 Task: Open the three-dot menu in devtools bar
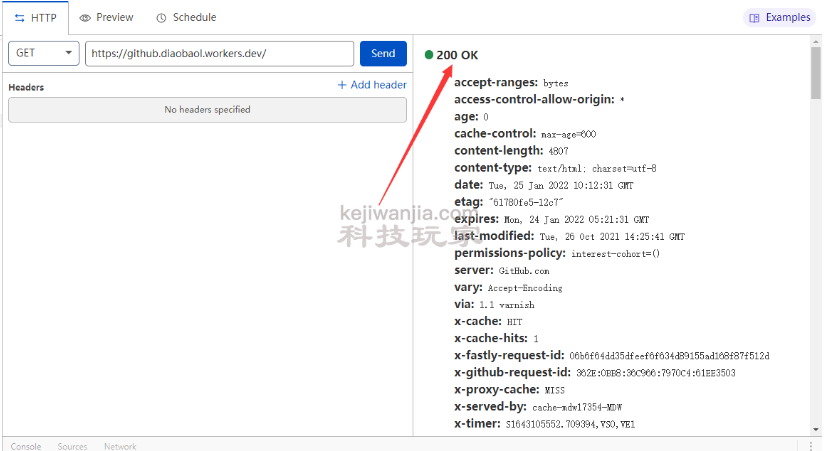point(812,446)
